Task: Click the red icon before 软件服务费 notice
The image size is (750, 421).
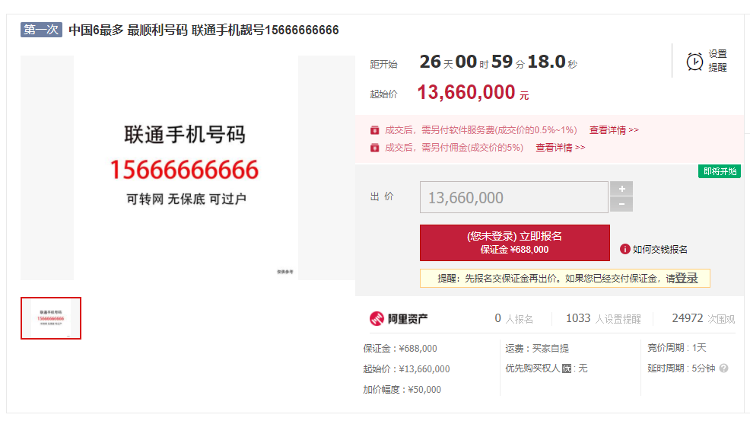Action: click(x=375, y=130)
